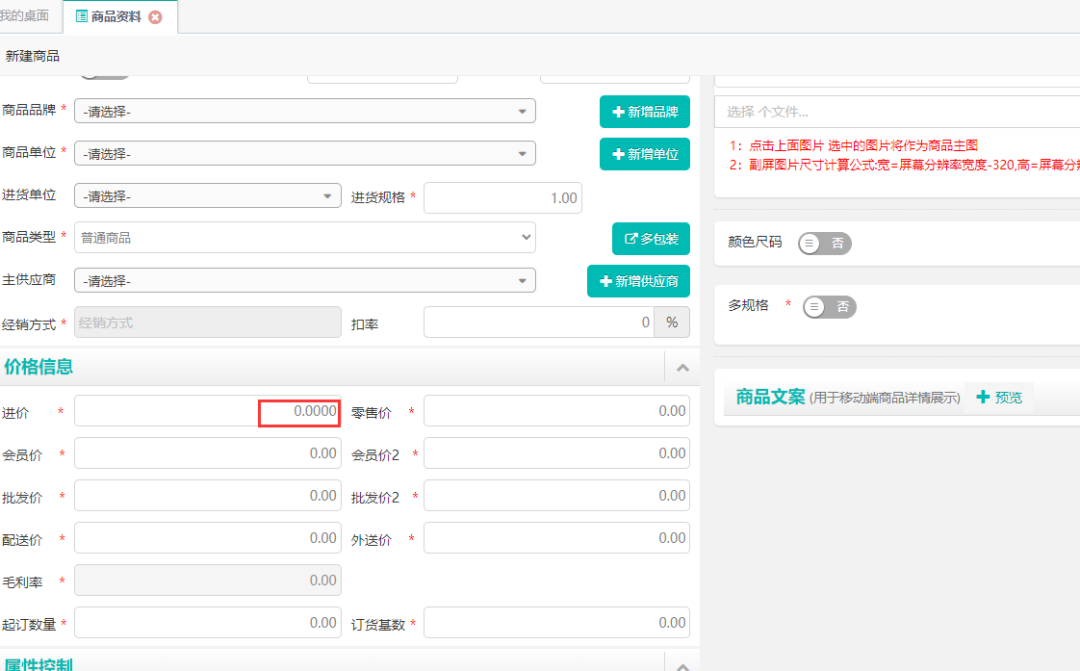Open the 商品单位 dropdown
Screen dimensions: 1080x671
304,153
